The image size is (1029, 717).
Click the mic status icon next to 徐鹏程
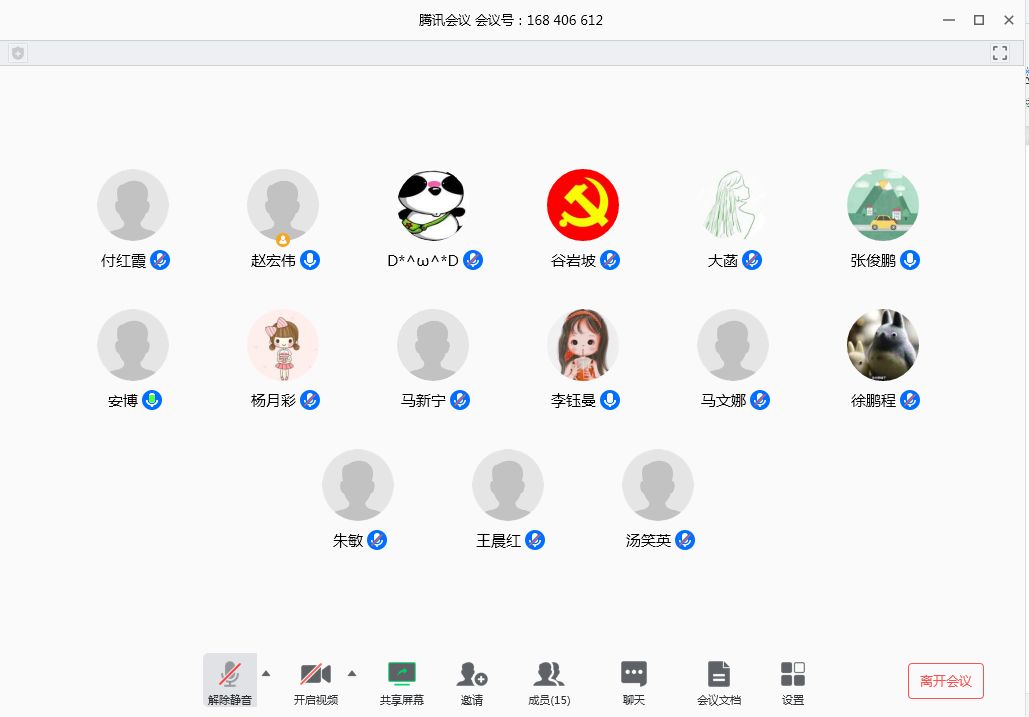(x=909, y=400)
